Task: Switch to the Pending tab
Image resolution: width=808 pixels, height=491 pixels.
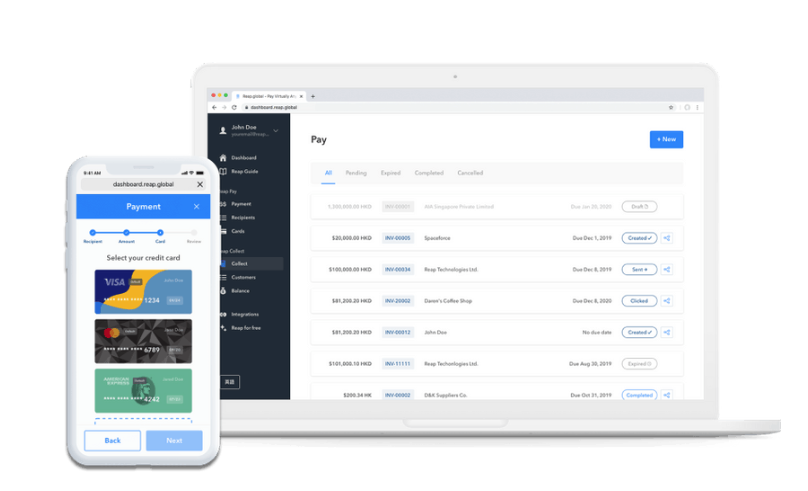Action: point(356,173)
